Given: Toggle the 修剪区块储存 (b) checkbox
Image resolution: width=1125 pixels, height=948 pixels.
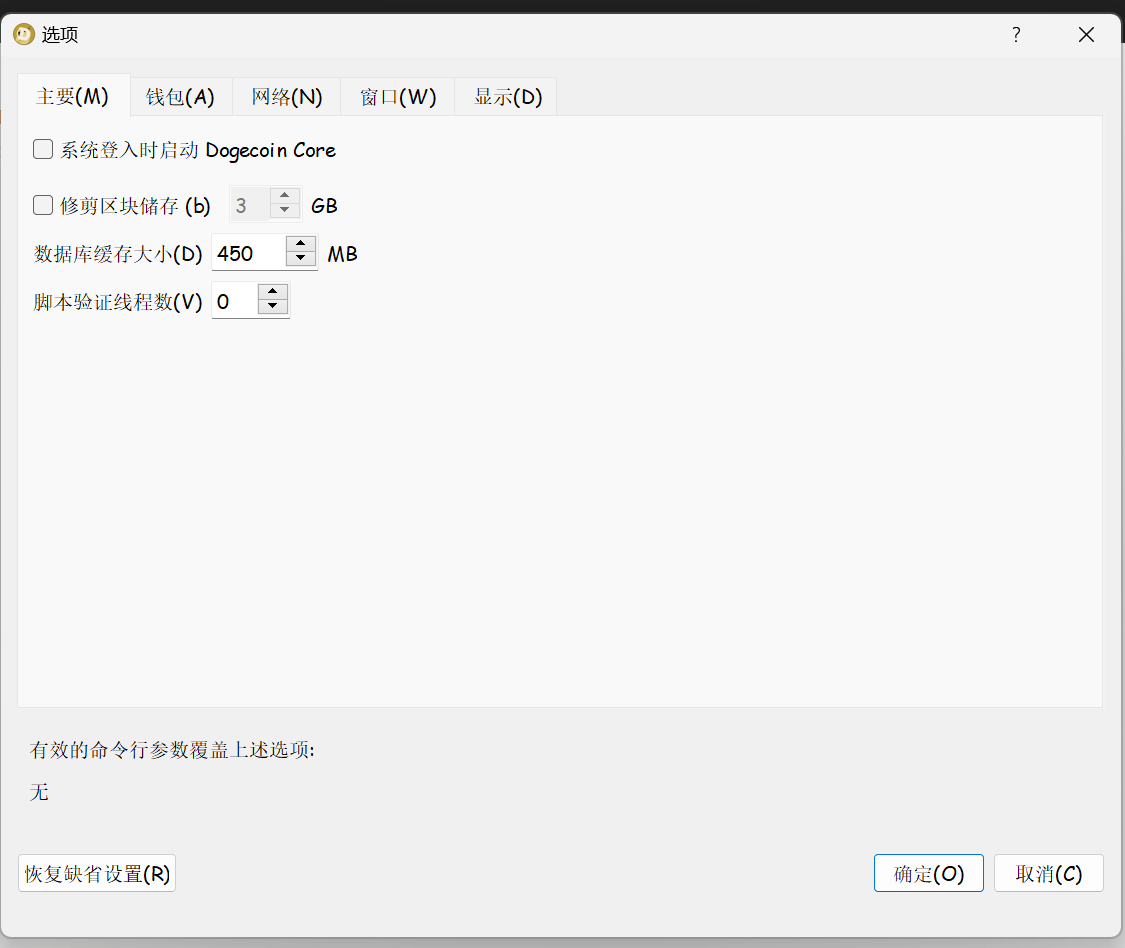Looking at the screenshot, I should click(43, 206).
